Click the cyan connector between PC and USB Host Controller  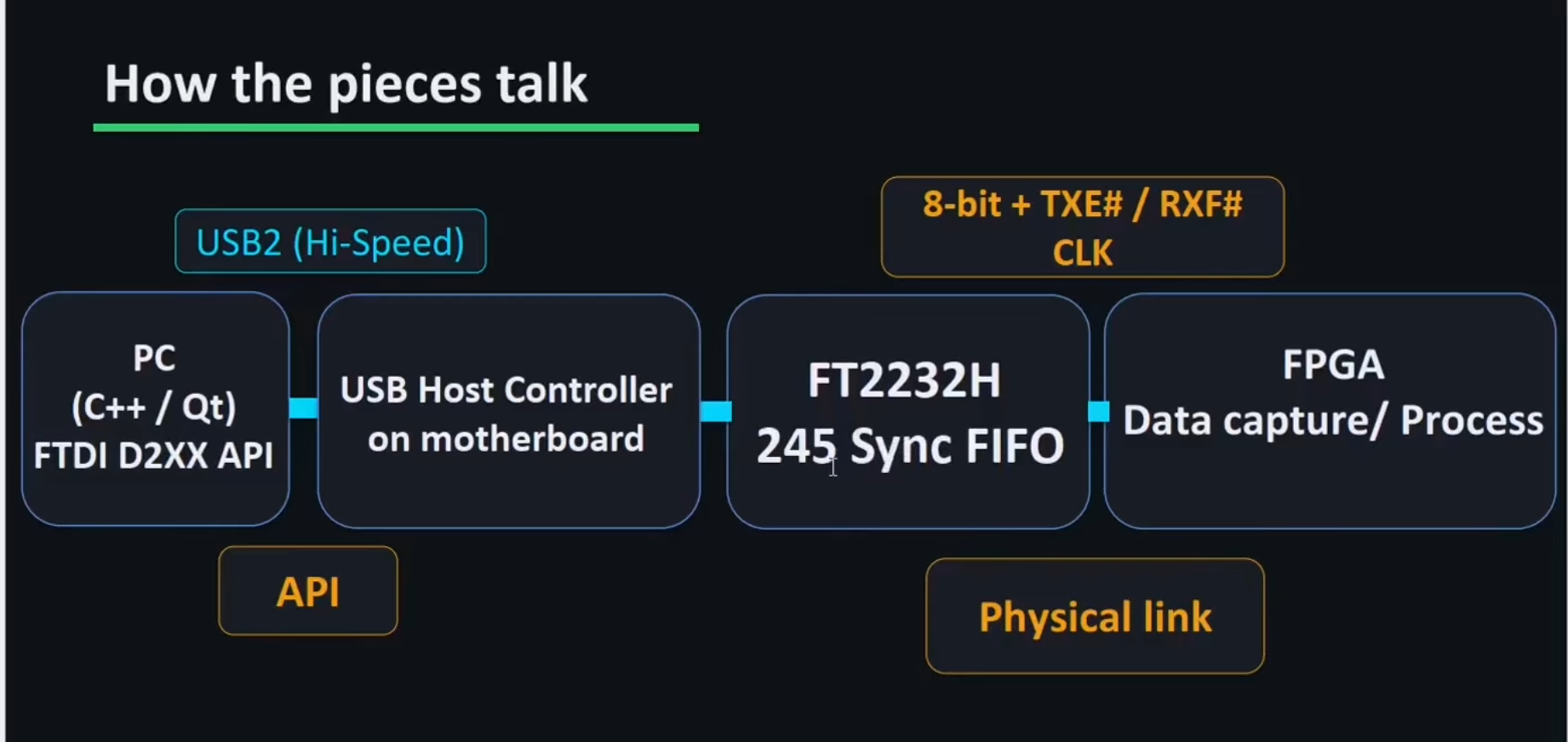coord(303,408)
